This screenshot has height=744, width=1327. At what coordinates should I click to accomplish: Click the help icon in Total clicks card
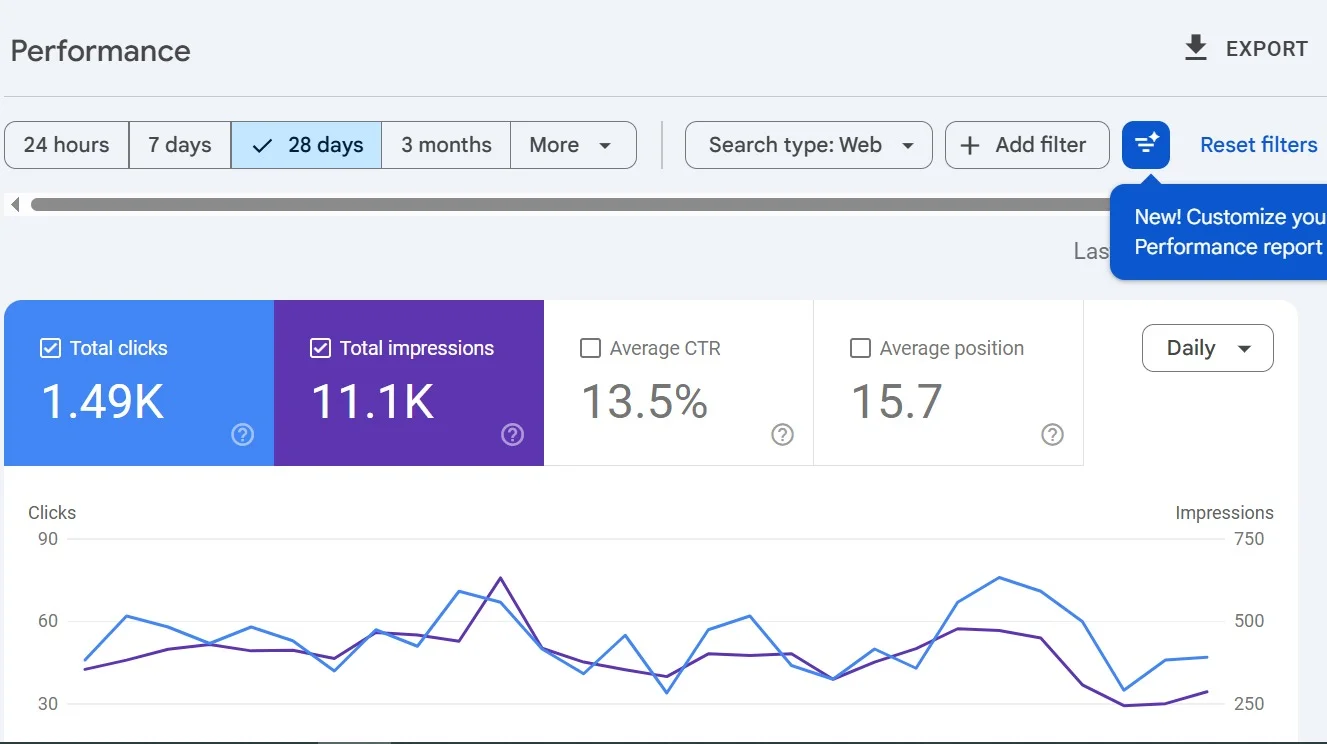pos(242,434)
